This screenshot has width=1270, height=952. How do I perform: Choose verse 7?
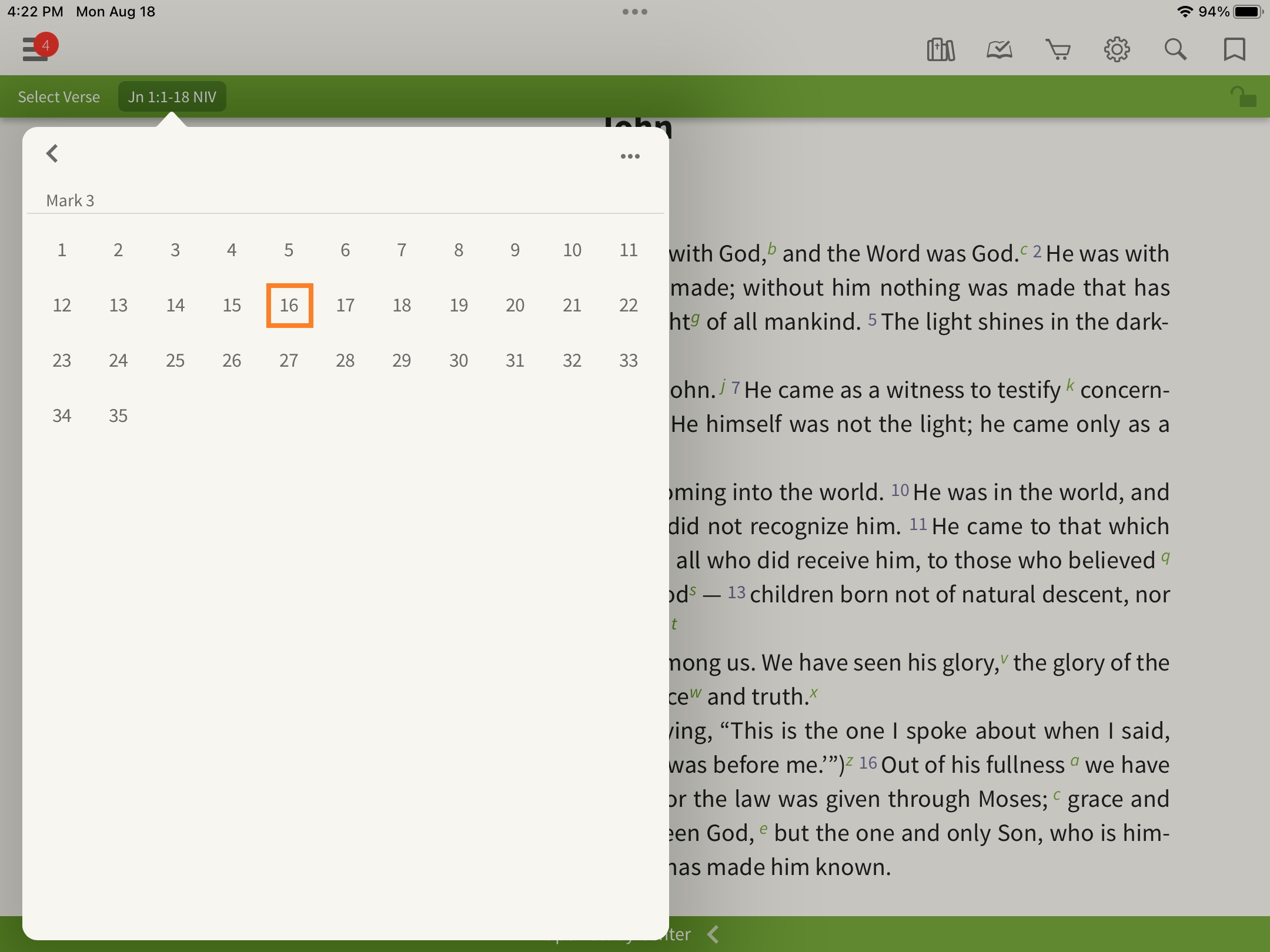[402, 250]
